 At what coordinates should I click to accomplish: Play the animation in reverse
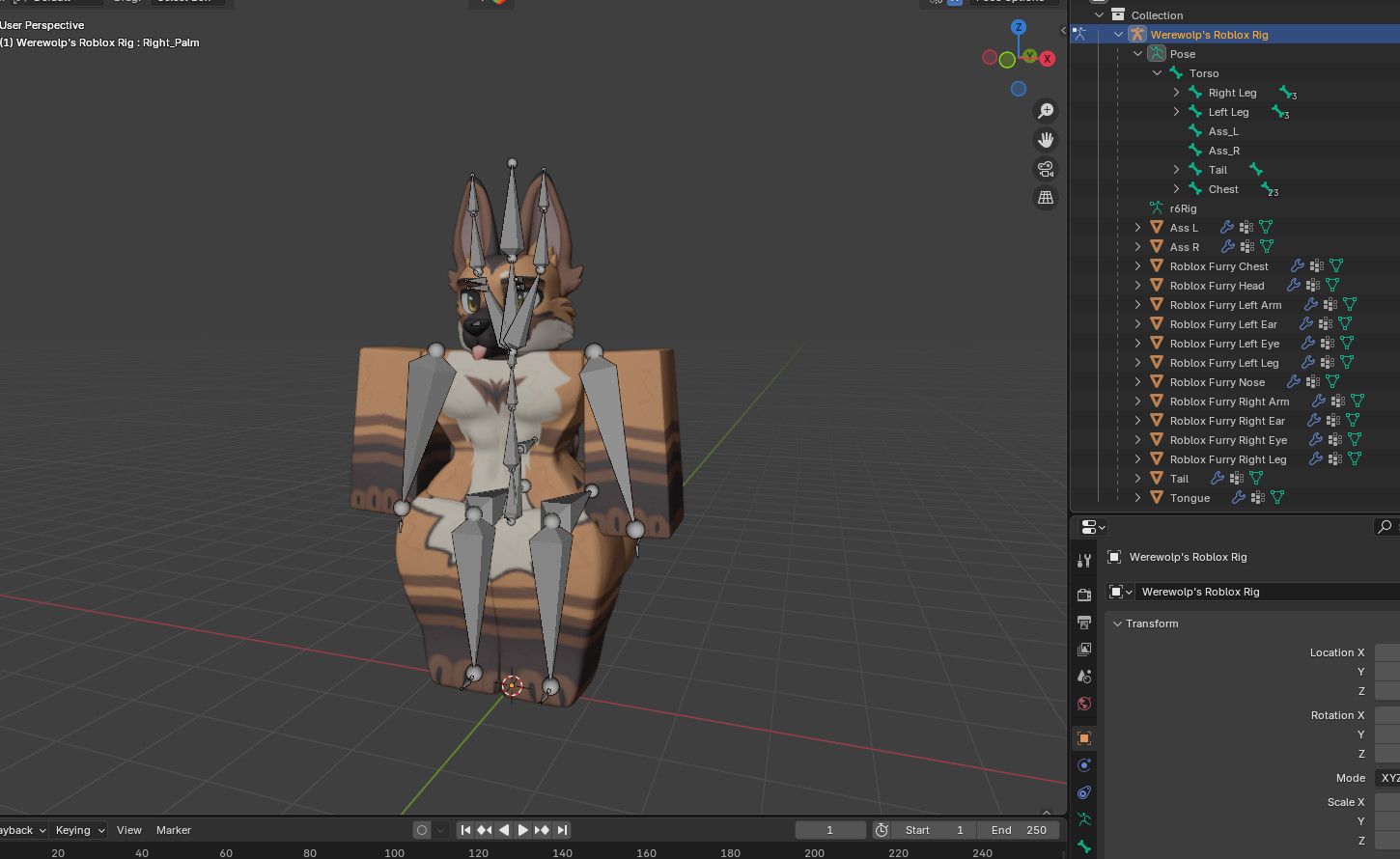[504, 830]
